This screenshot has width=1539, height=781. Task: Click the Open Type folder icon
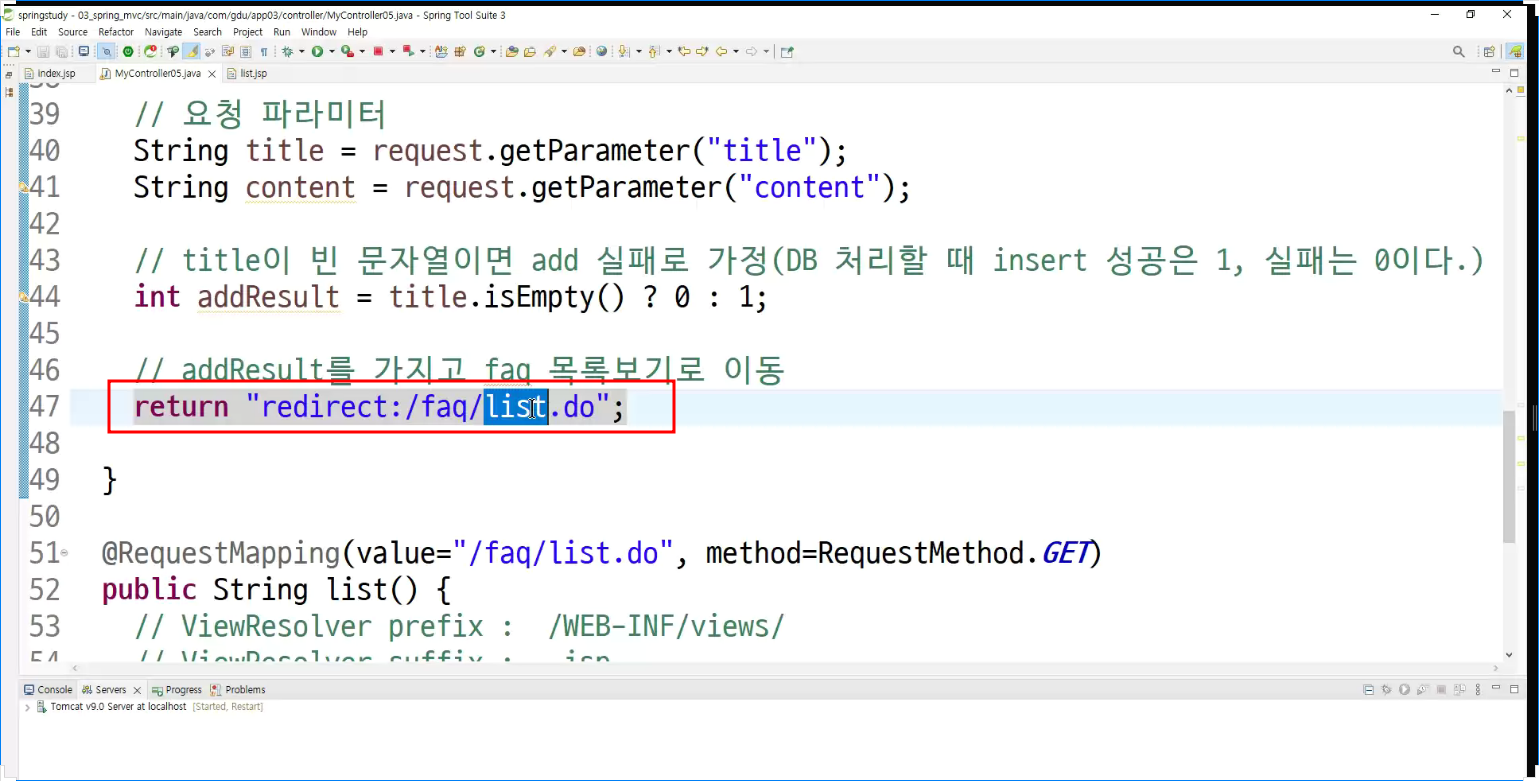[512, 51]
